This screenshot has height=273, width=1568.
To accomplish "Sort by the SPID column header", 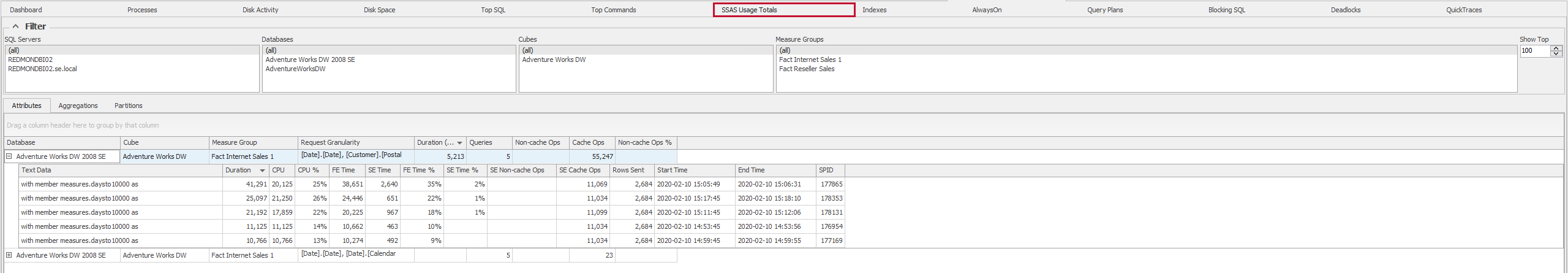I will click(x=831, y=170).
